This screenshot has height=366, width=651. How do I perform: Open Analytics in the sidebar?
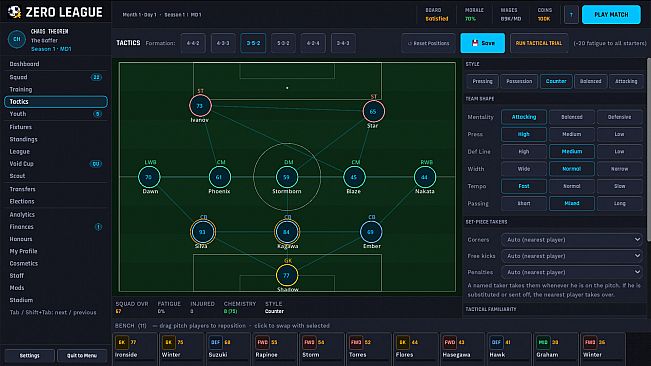56,215
